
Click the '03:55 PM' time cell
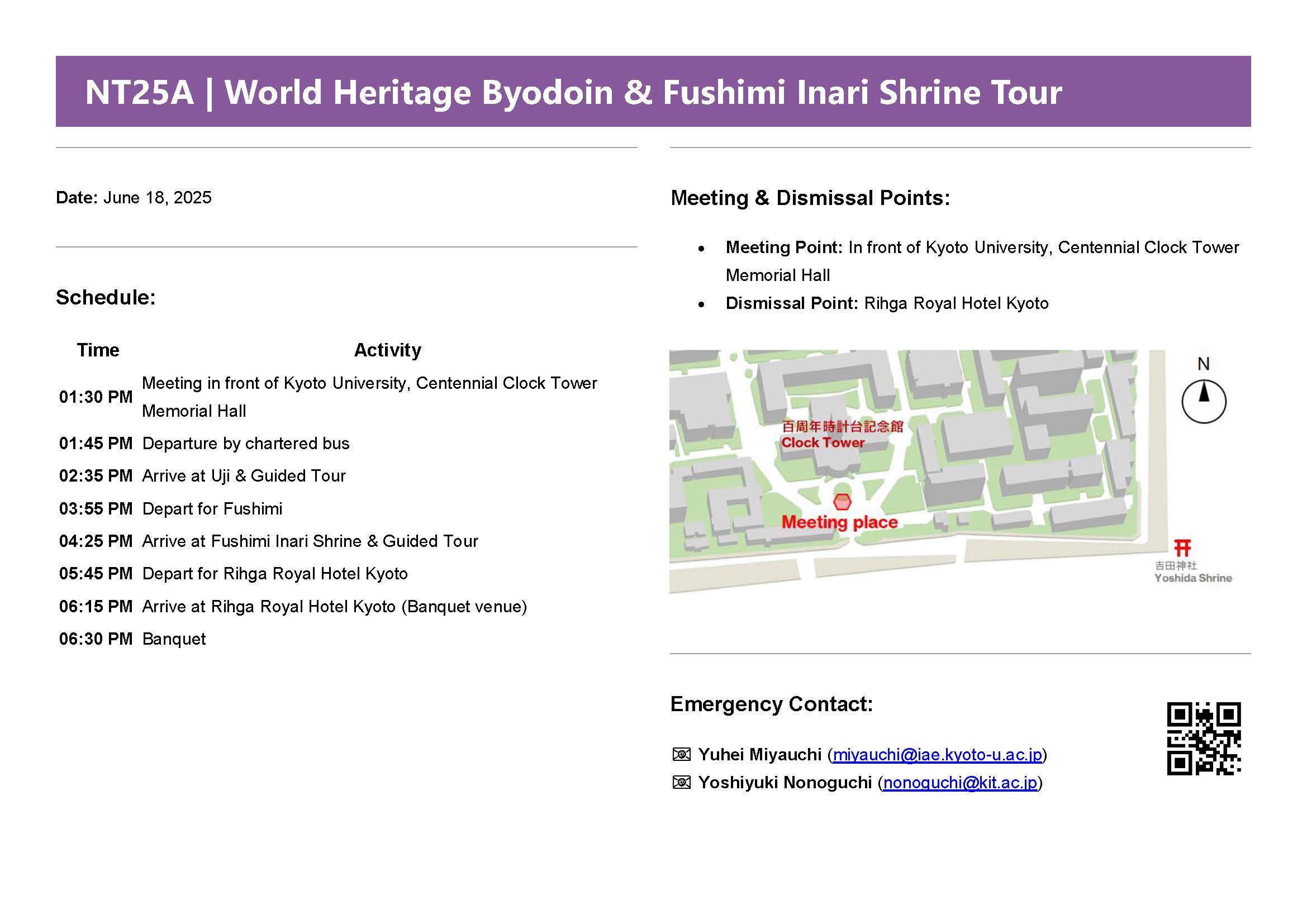[96, 509]
